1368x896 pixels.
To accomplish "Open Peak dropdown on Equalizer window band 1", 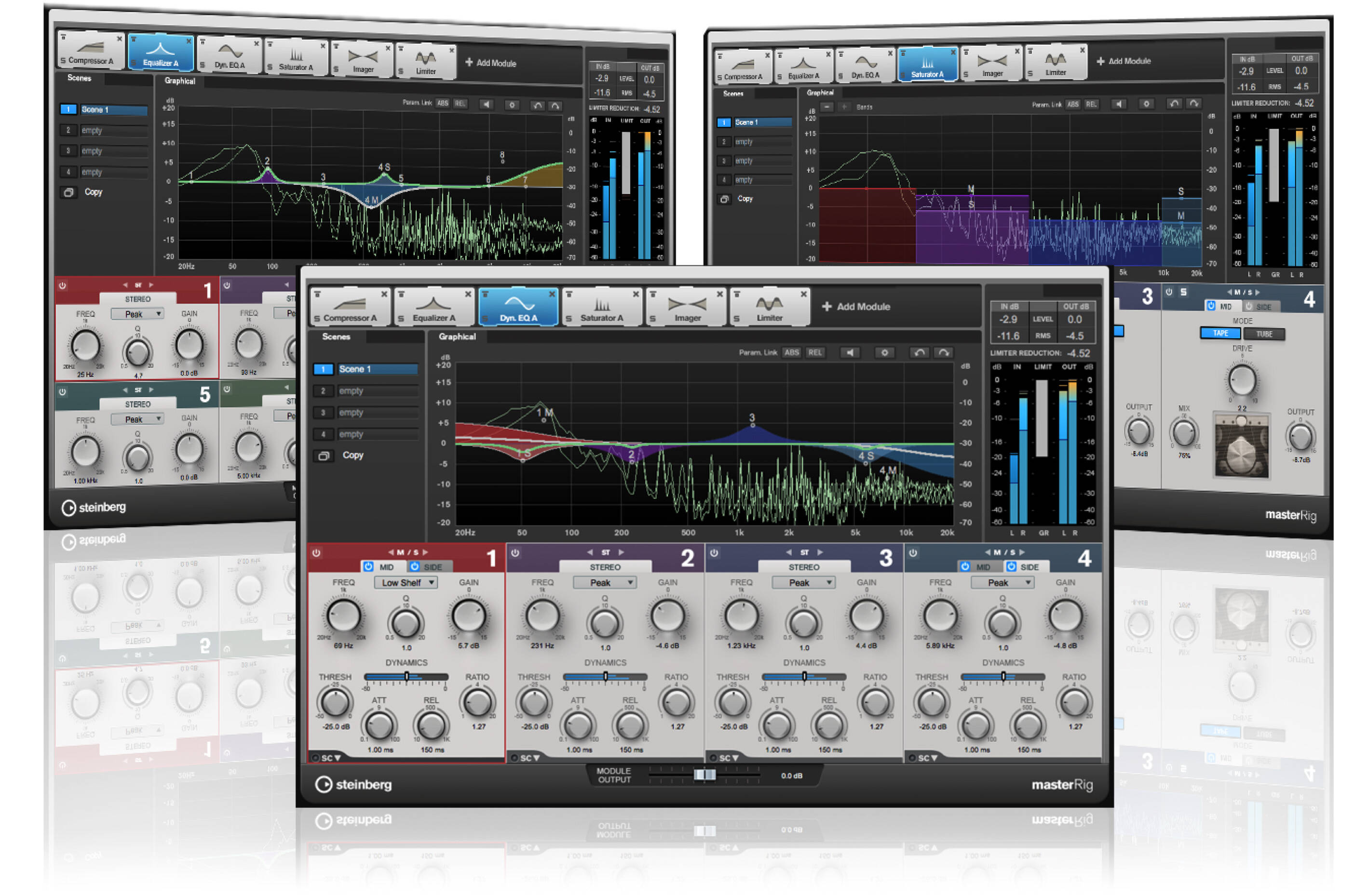I will pos(137,314).
